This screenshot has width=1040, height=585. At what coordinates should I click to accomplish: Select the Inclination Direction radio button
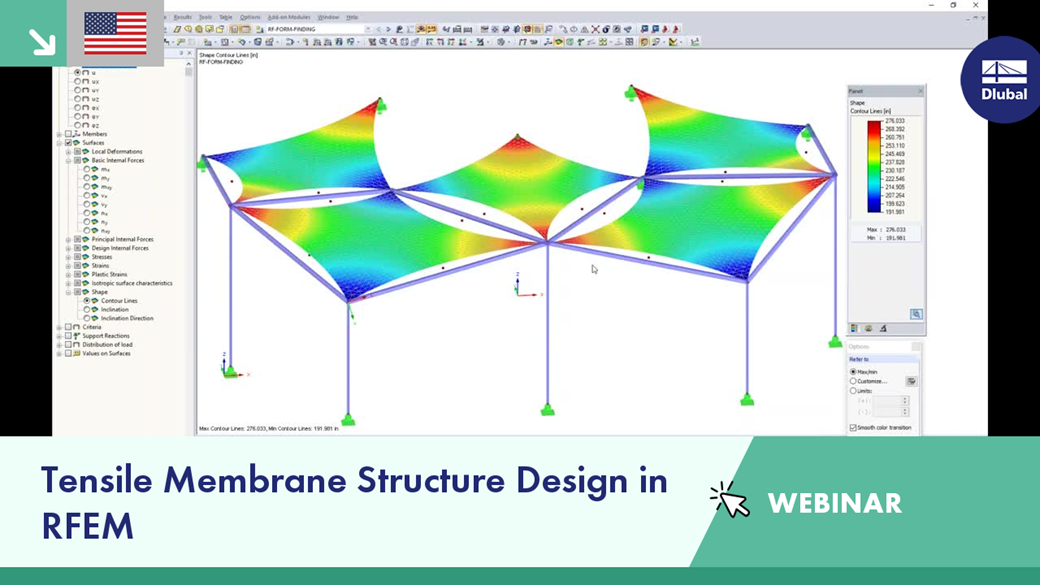tap(86, 318)
